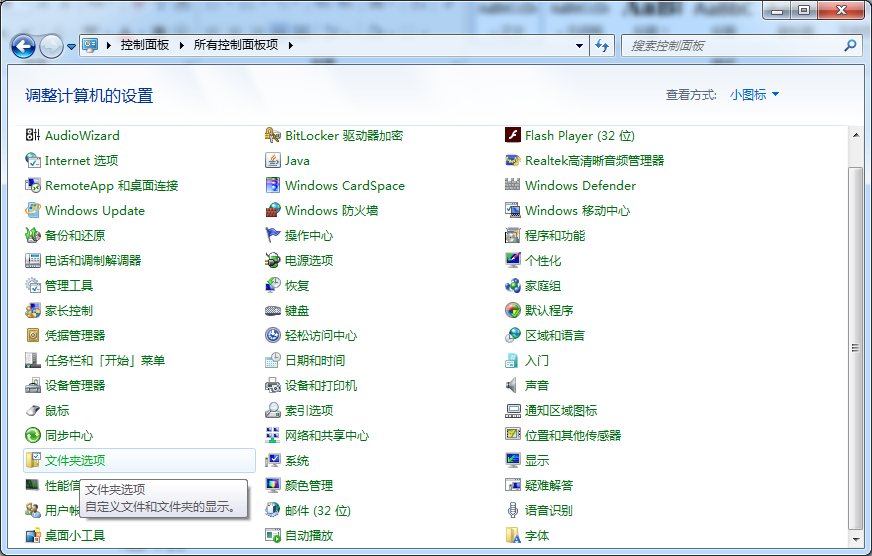Open the 默认程序 link
Image resolution: width=872 pixels, height=556 pixels.
click(x=549, y=310)
